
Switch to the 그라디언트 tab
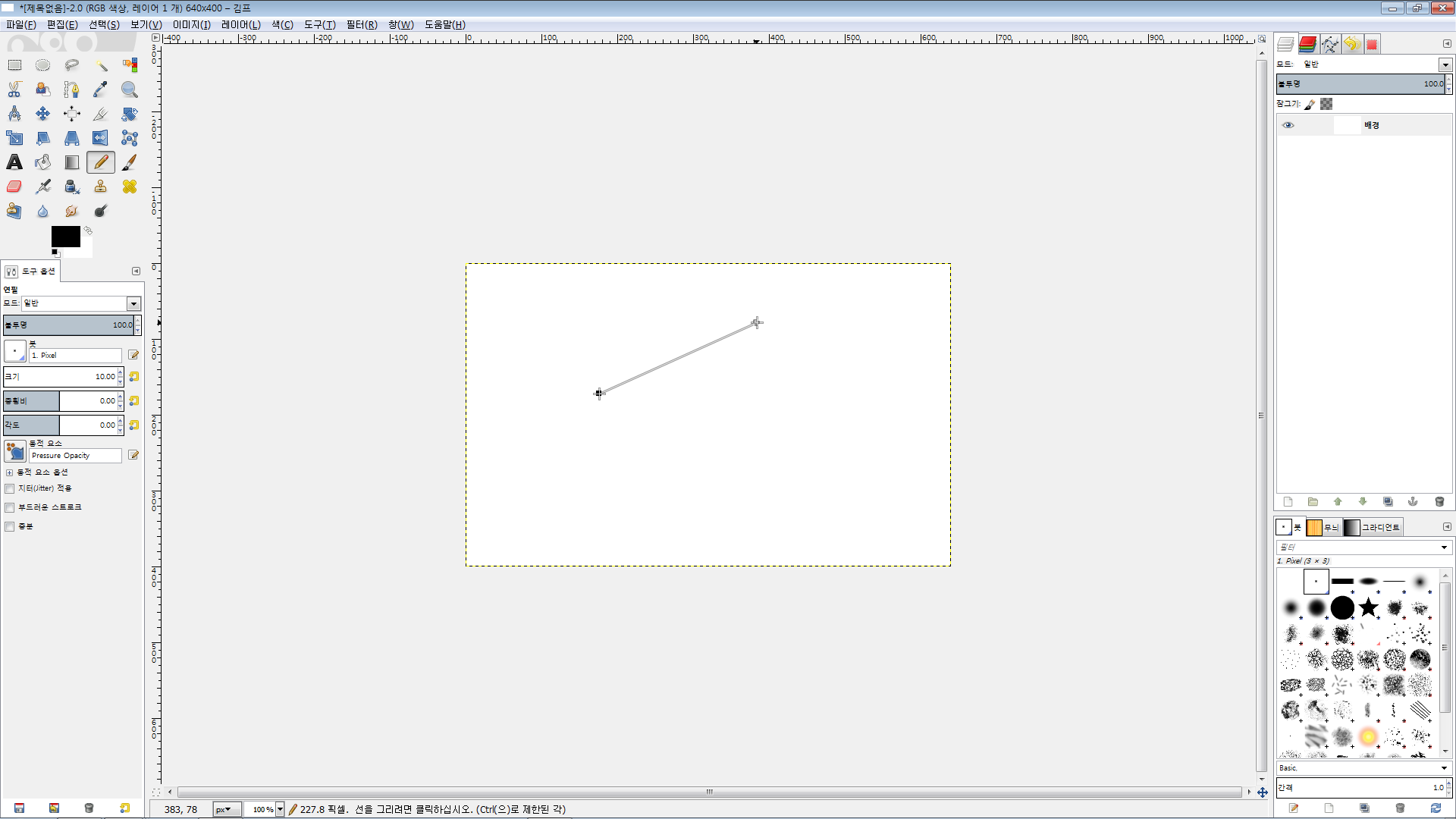(1373, 527)
